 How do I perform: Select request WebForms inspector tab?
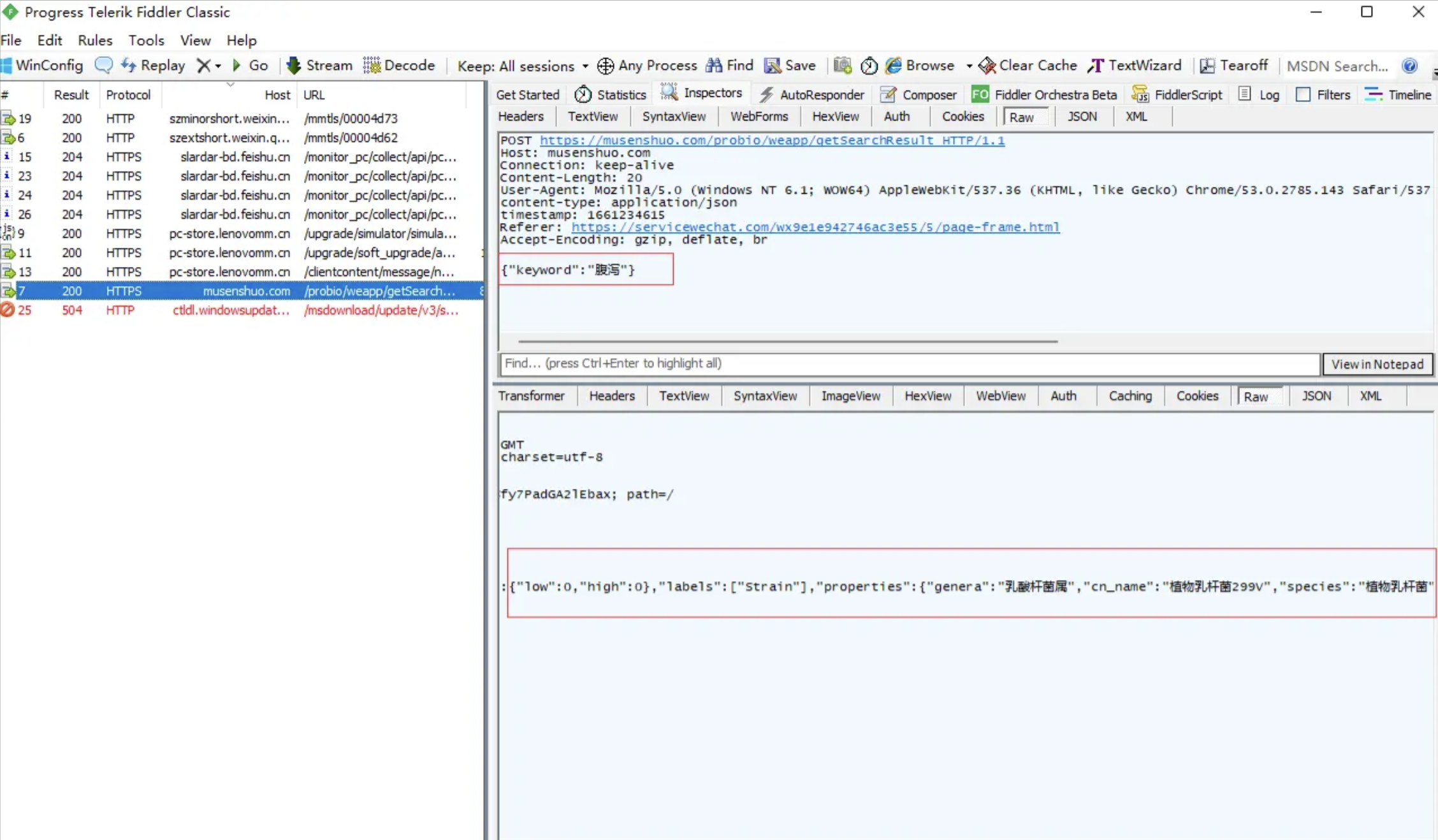click(759, 117)
